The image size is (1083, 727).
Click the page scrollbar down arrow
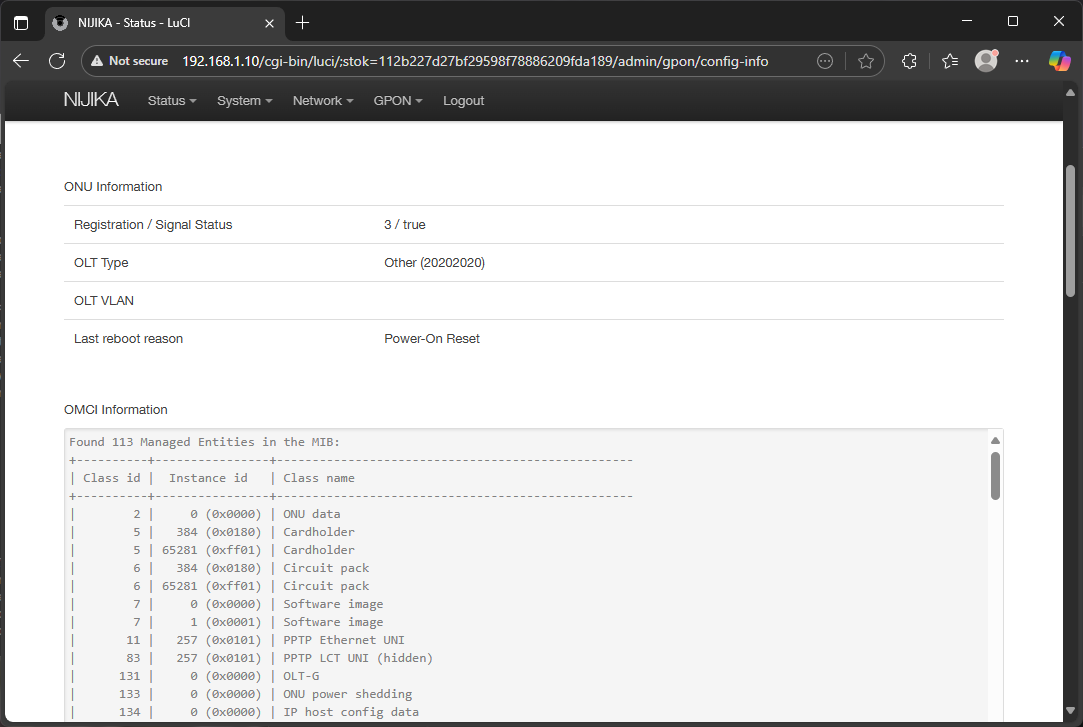pos(1070,710)
